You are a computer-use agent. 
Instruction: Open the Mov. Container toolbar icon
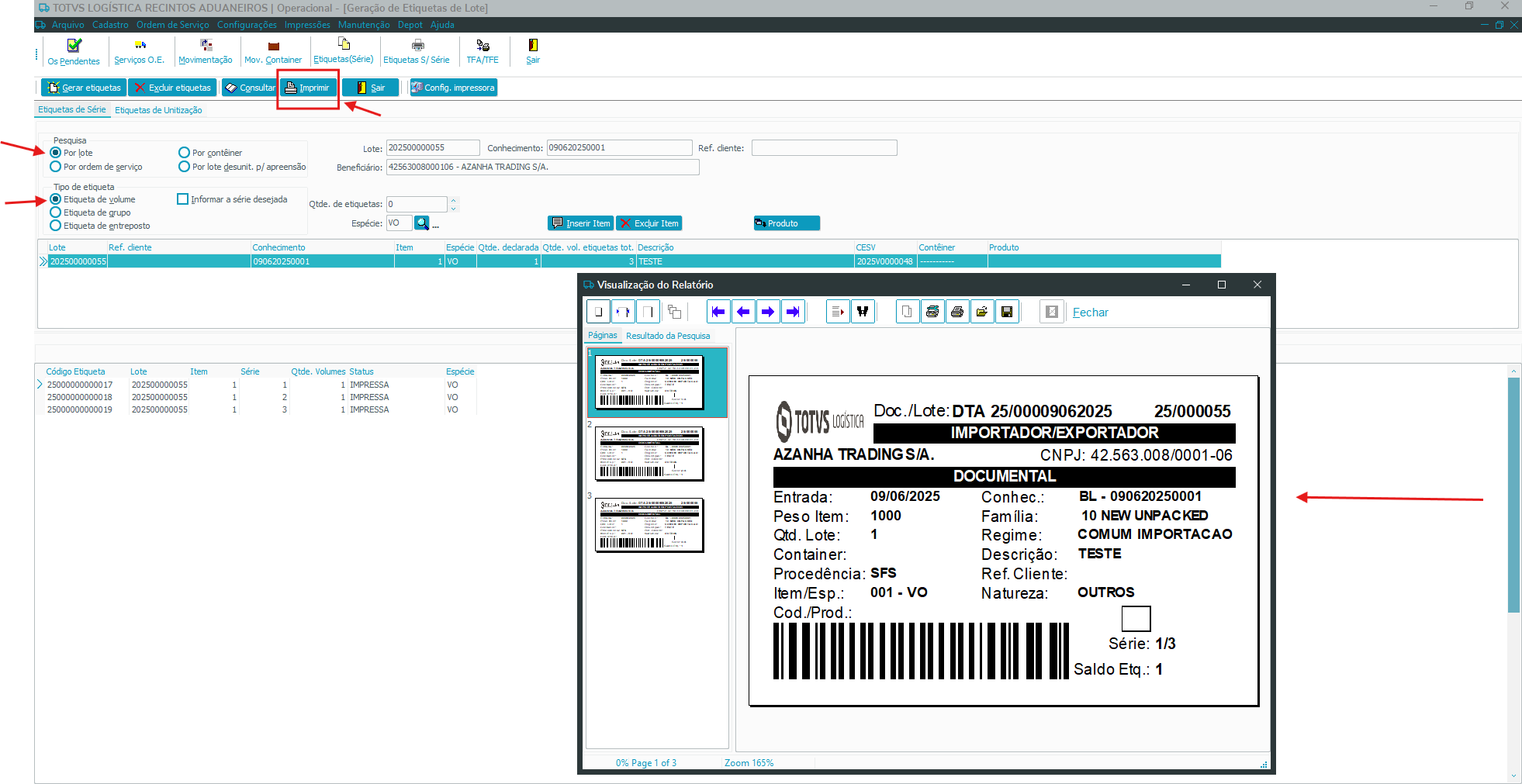pos(273,52)
